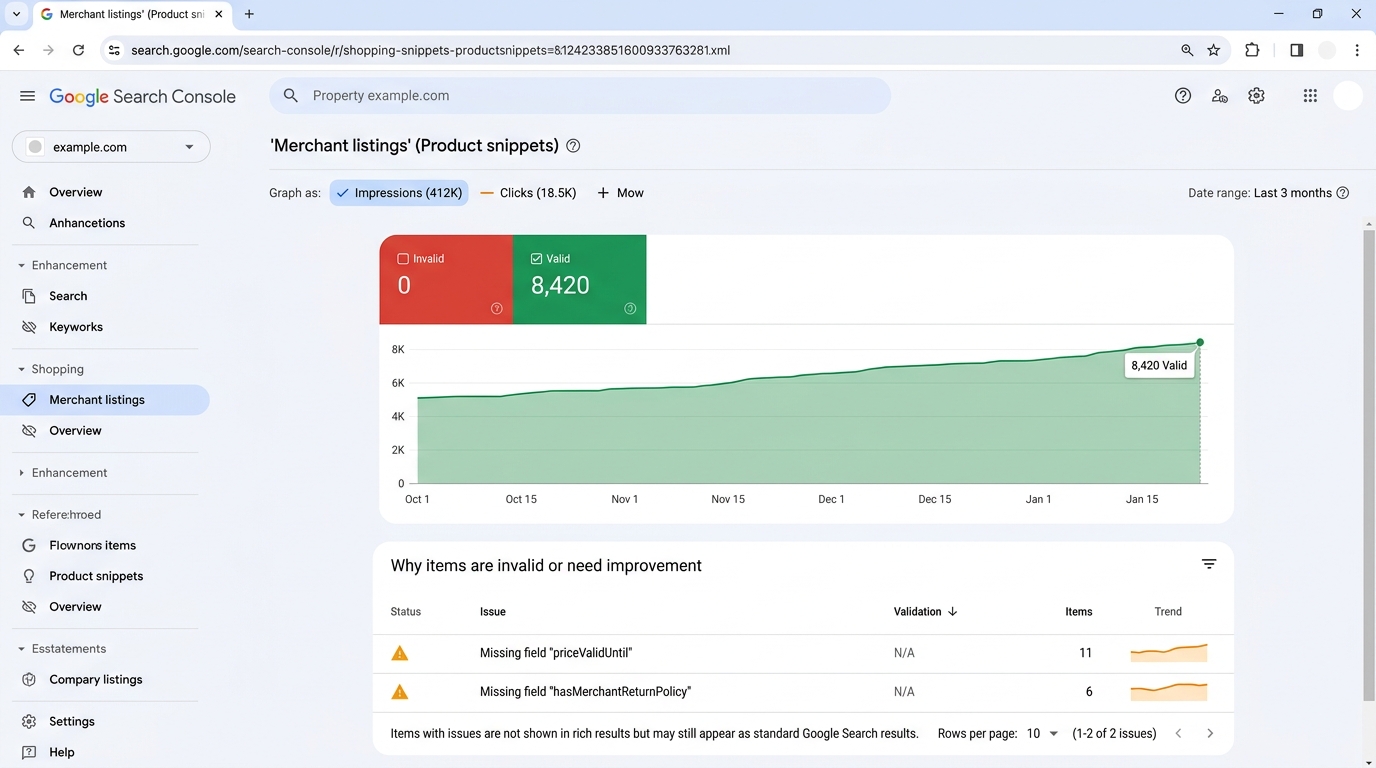Open the Help question mark icon in header
The width and height of the screenshot is (1376, 768).
1183,96
